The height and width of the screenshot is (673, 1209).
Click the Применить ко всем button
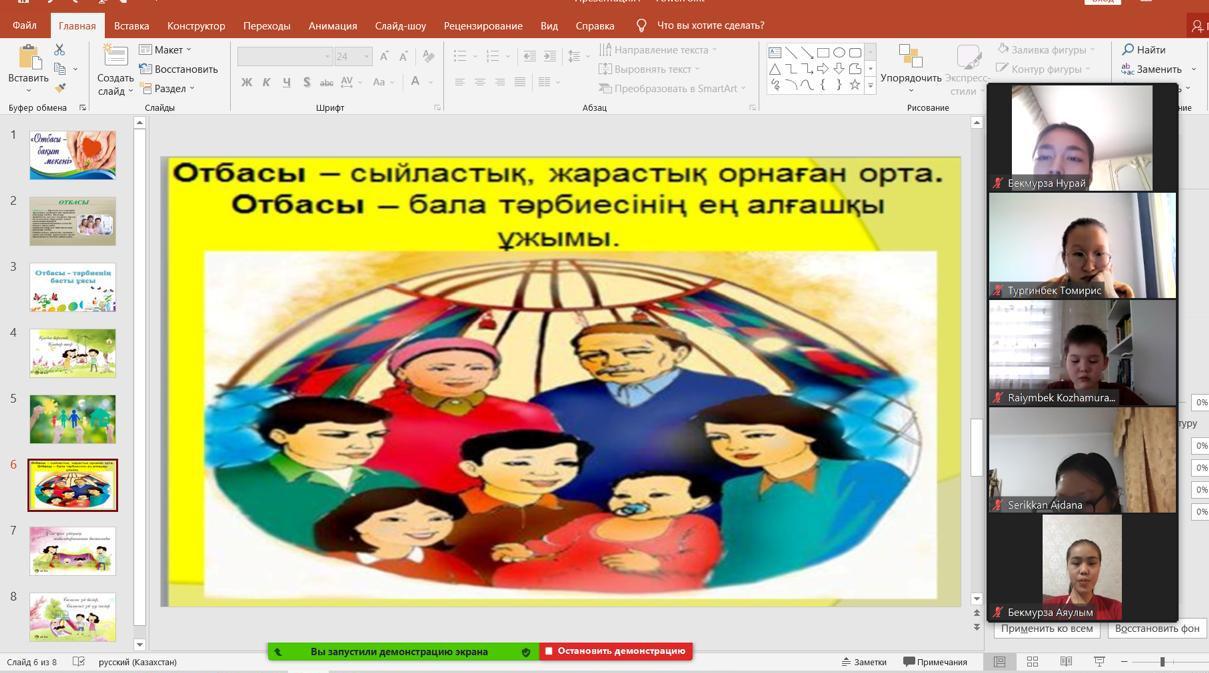point(1046,629)
